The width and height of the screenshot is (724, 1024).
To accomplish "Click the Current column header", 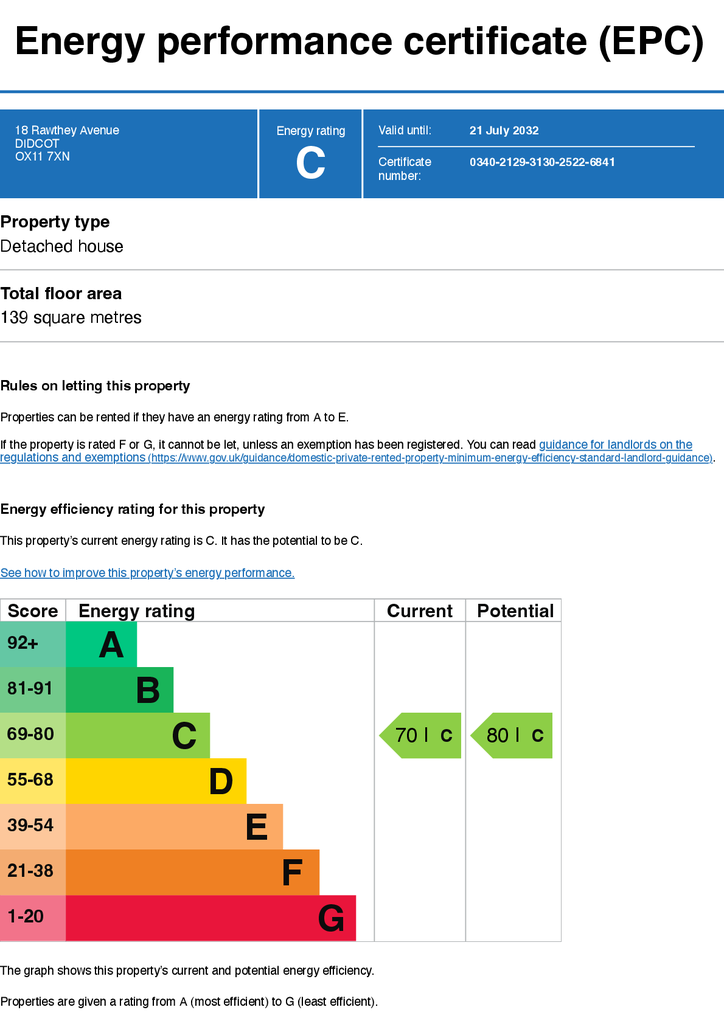I will click(x=420, y=611).
